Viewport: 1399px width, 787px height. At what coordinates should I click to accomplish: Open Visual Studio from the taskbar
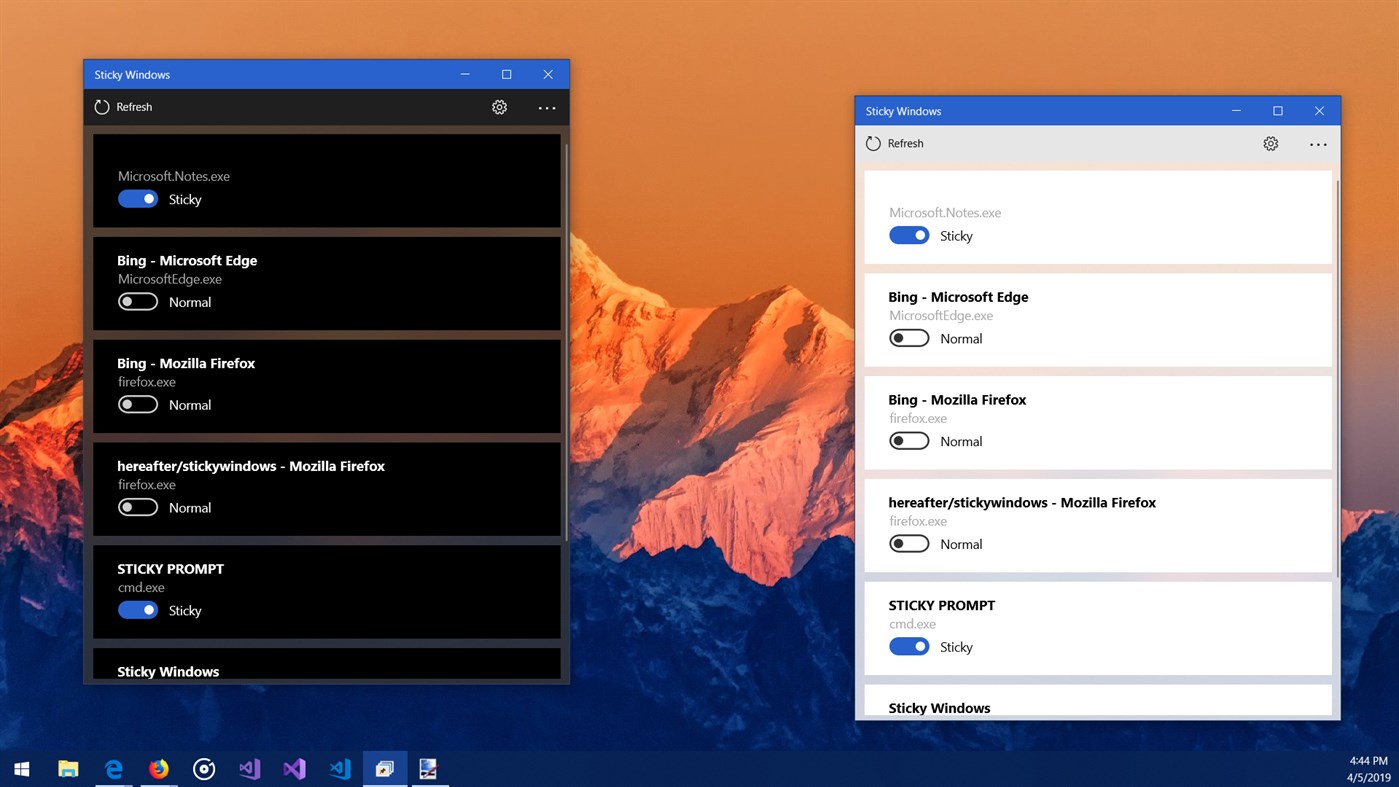point(294,768)
